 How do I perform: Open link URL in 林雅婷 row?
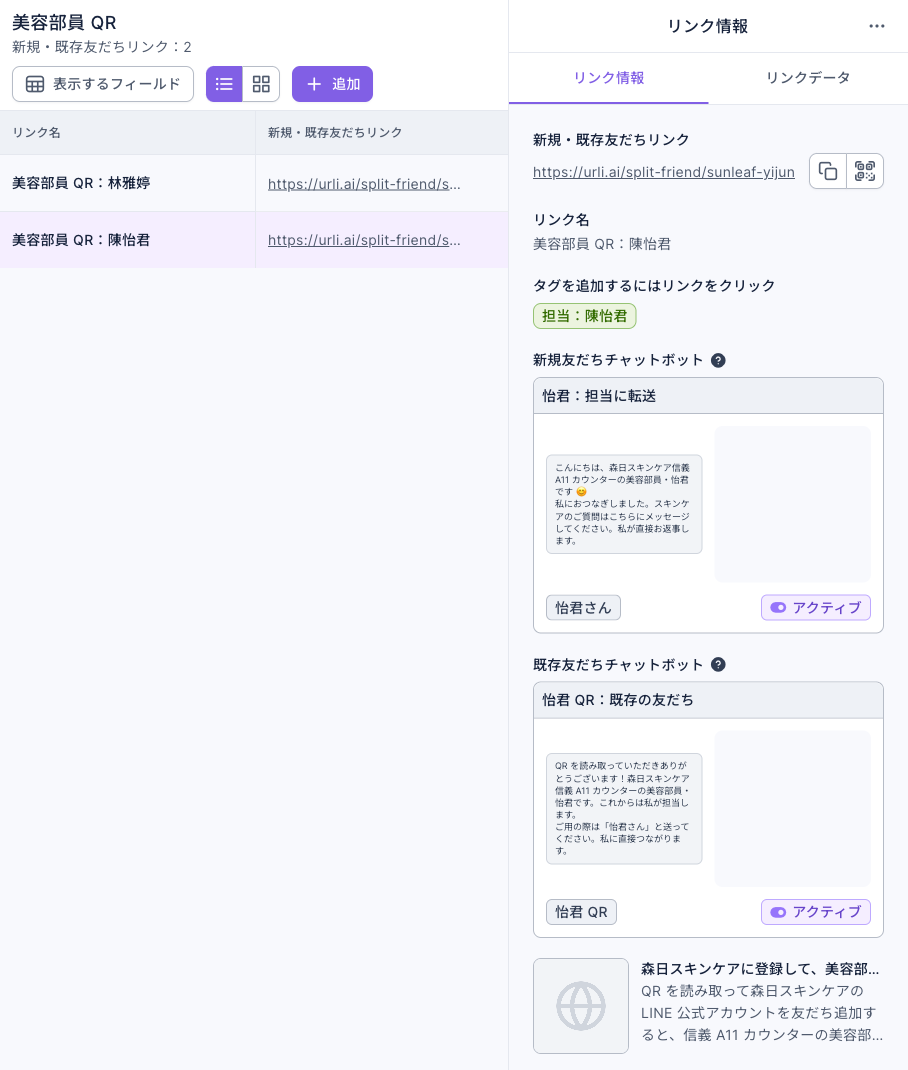pos(364,184)
